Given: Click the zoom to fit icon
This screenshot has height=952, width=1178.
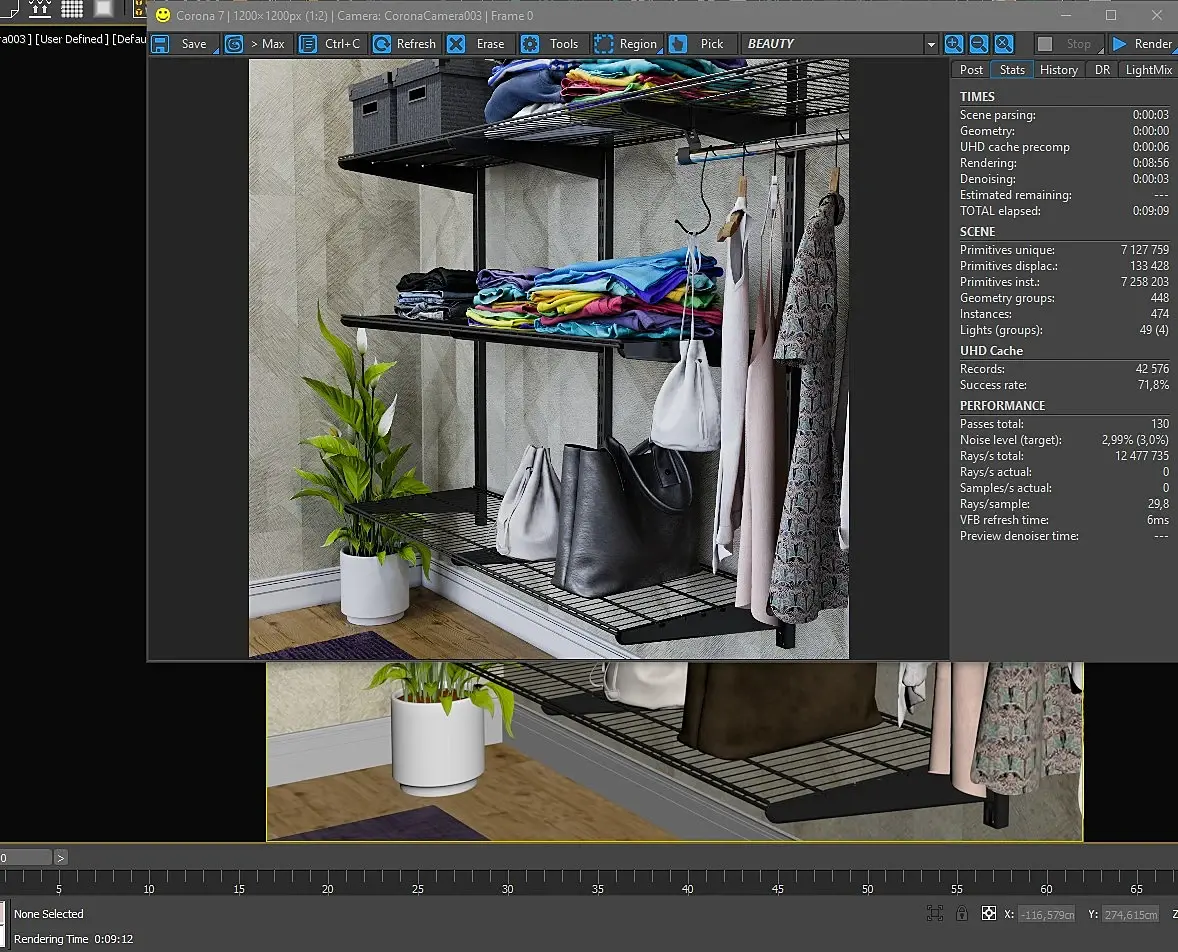Looking at the screenshot, I should pos(1004,44).
